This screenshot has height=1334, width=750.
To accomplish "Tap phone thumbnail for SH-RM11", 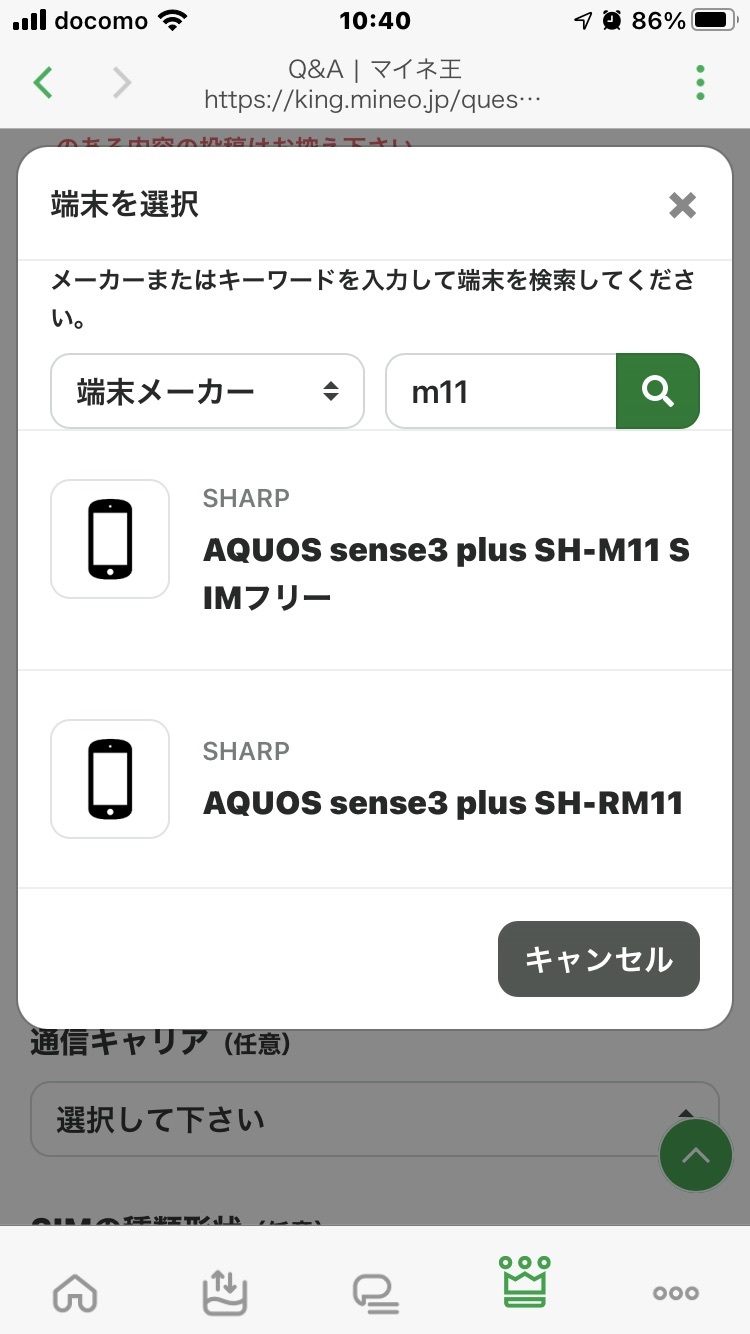I will pyautogui.click(x=110, y=779).
